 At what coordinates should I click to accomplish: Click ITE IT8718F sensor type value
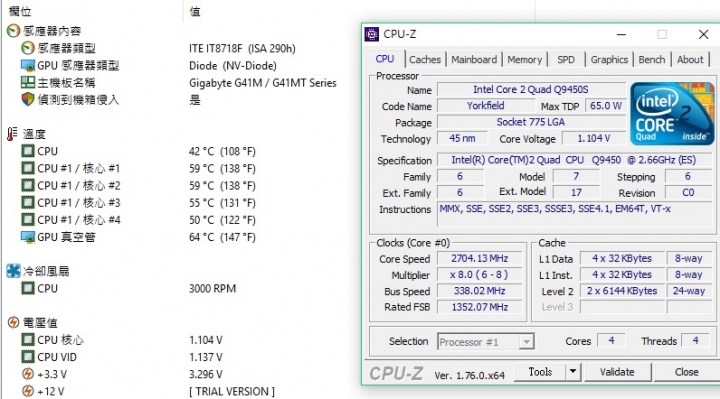point(242,48)
